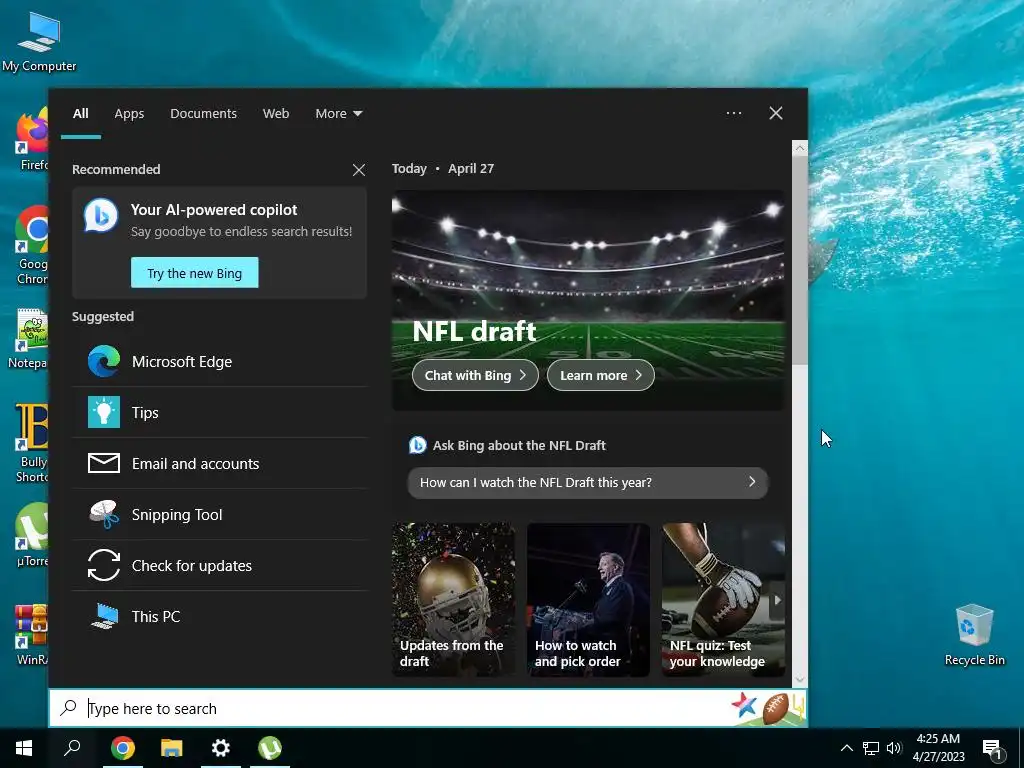The image size is (1024, 768).
Task: Open the Windows Start menu
Action: [x=24, y=748]
